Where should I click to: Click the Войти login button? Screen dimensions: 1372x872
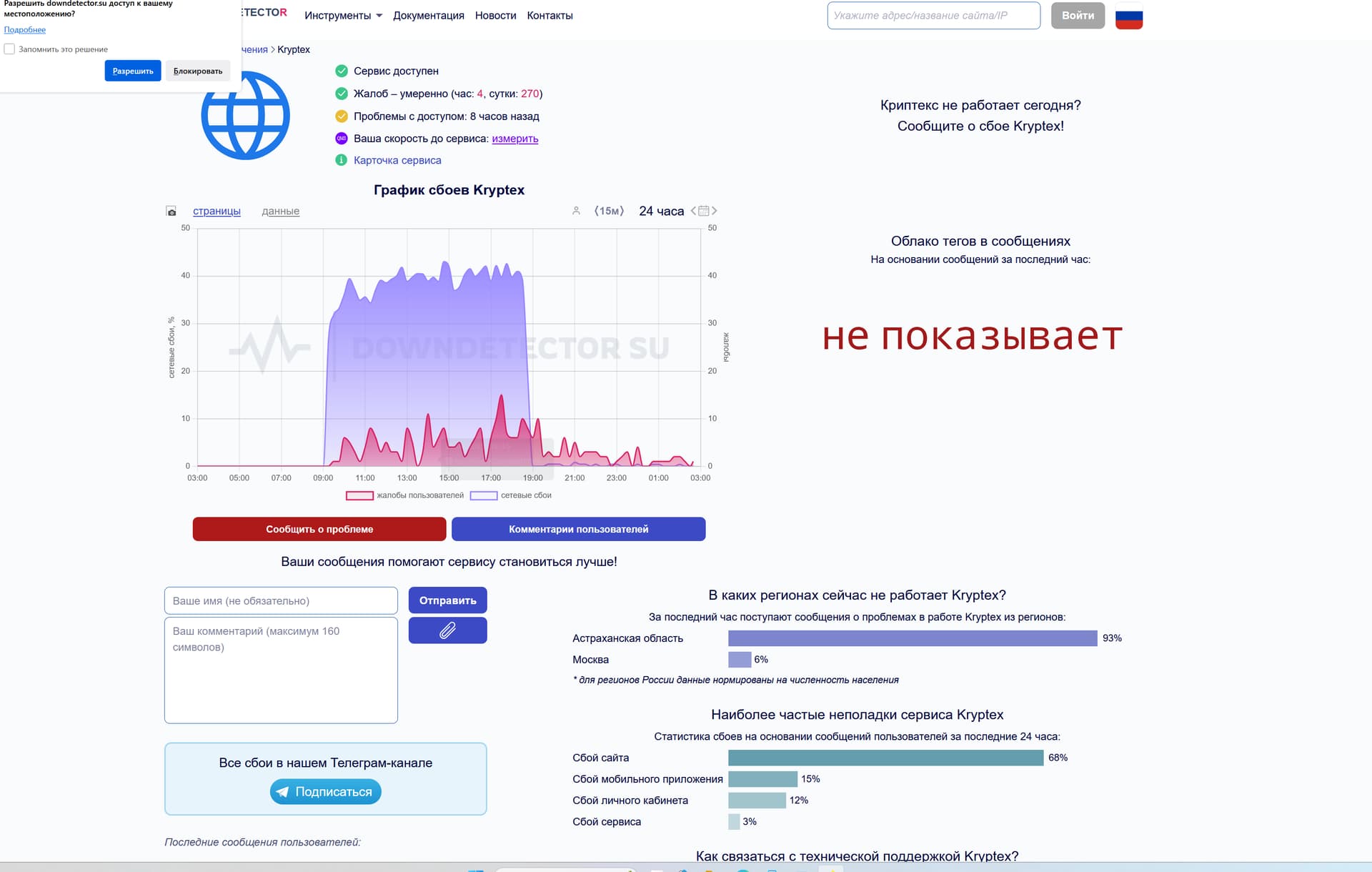pyautogui.click(x=1078, y=16)
